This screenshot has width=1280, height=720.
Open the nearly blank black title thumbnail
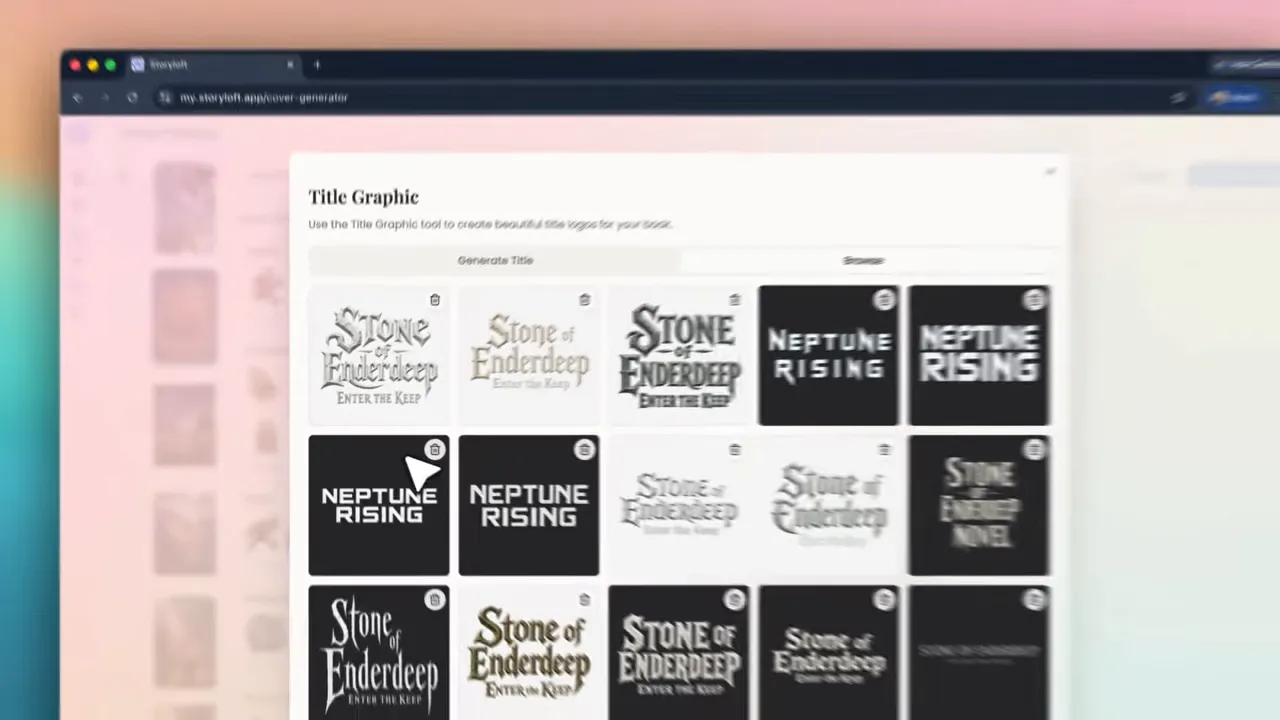click(979, 652)
